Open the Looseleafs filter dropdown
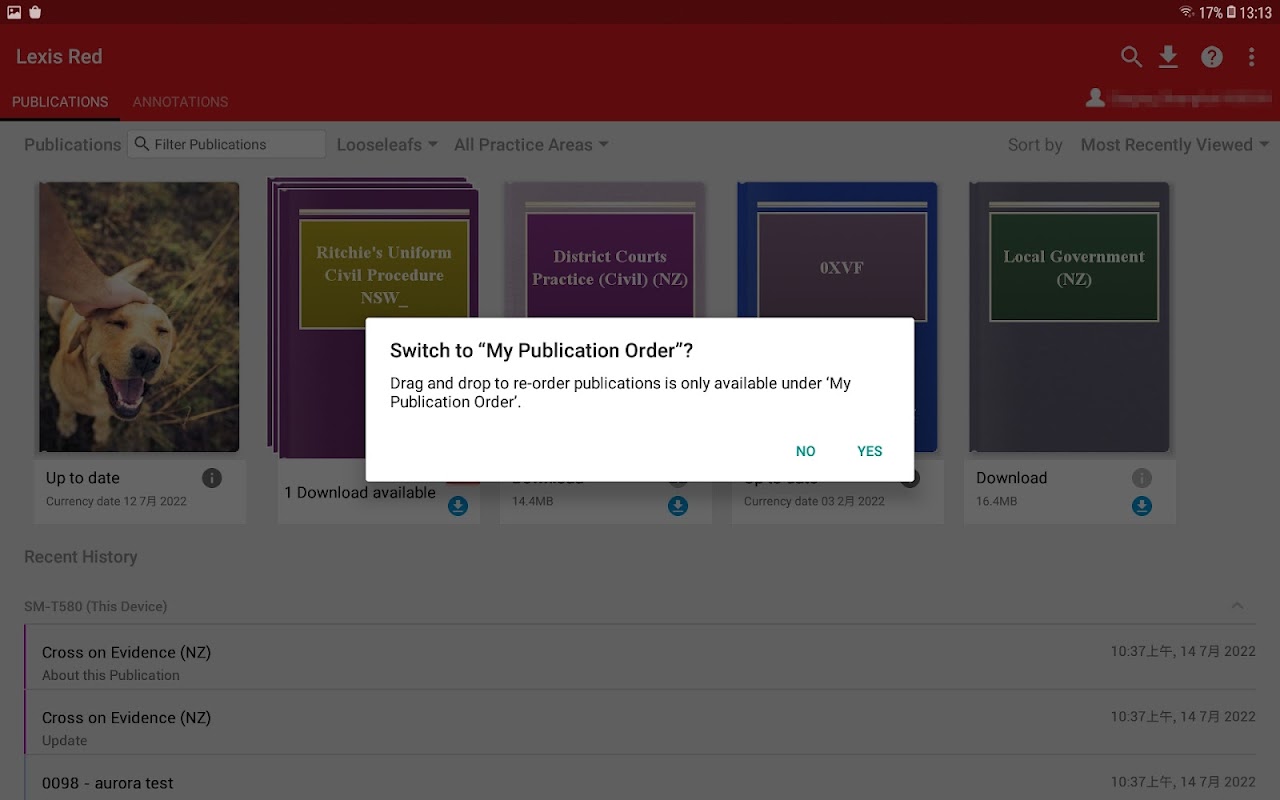 [387, 145]
